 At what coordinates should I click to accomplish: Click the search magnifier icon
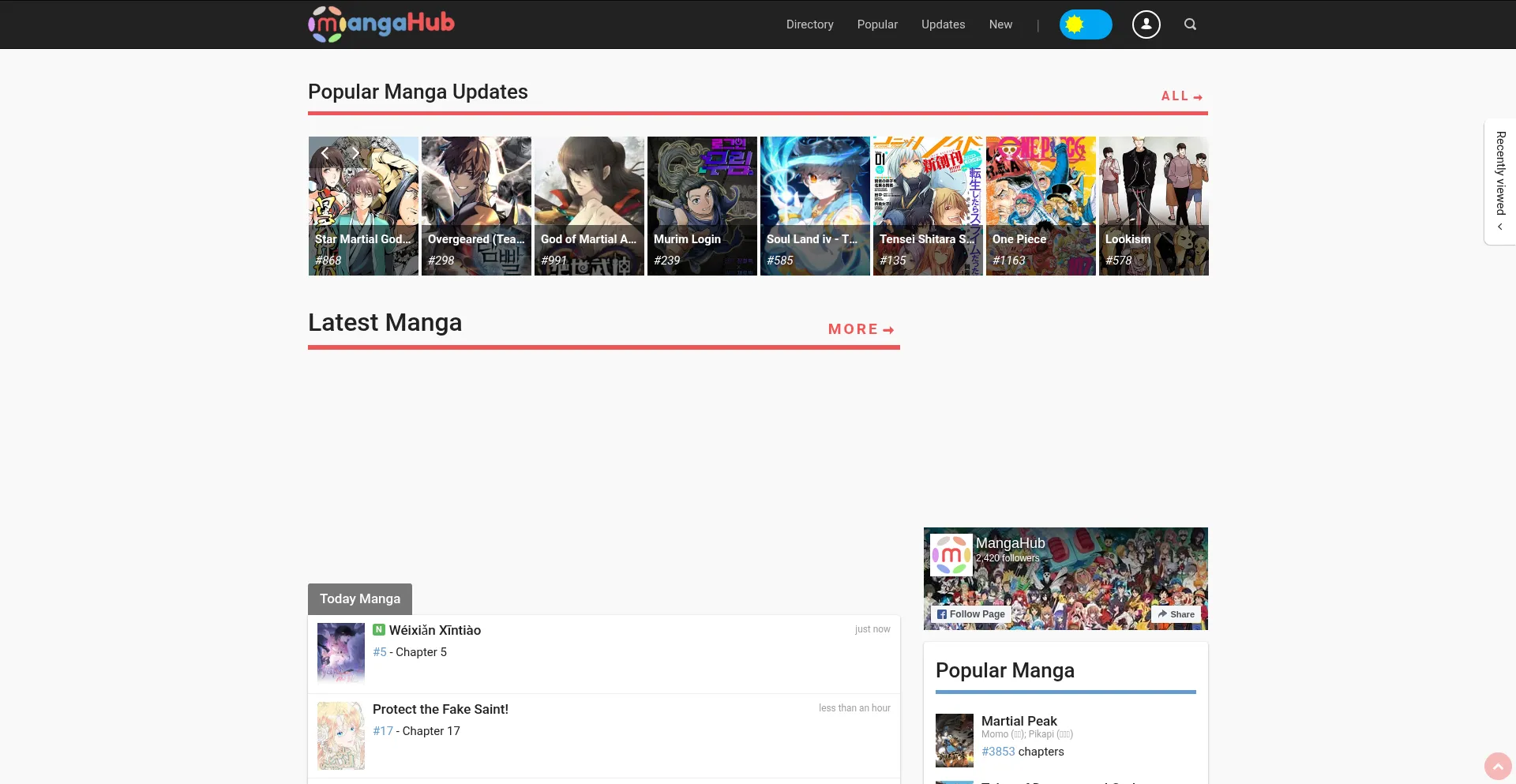coord(1190,24)
